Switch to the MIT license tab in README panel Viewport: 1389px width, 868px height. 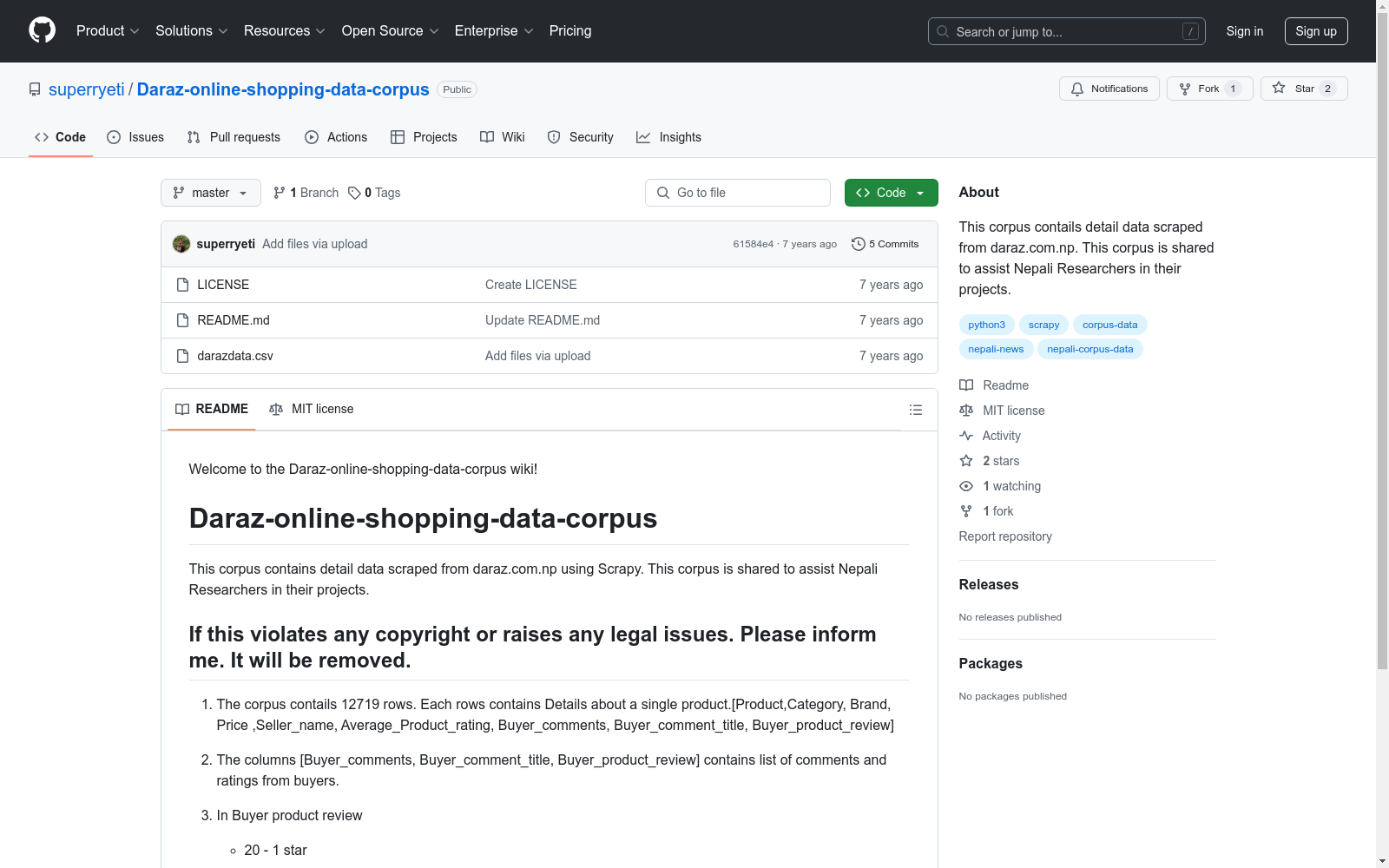pos(312,409)
